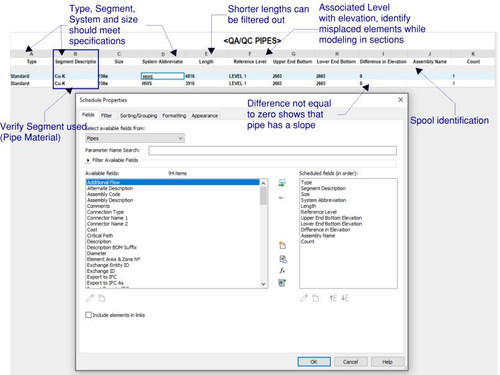Click the available fields scrollbar up arrow
Image resolution: width=500 pixels, height=375 pixels.
click(x=263, y=183)
